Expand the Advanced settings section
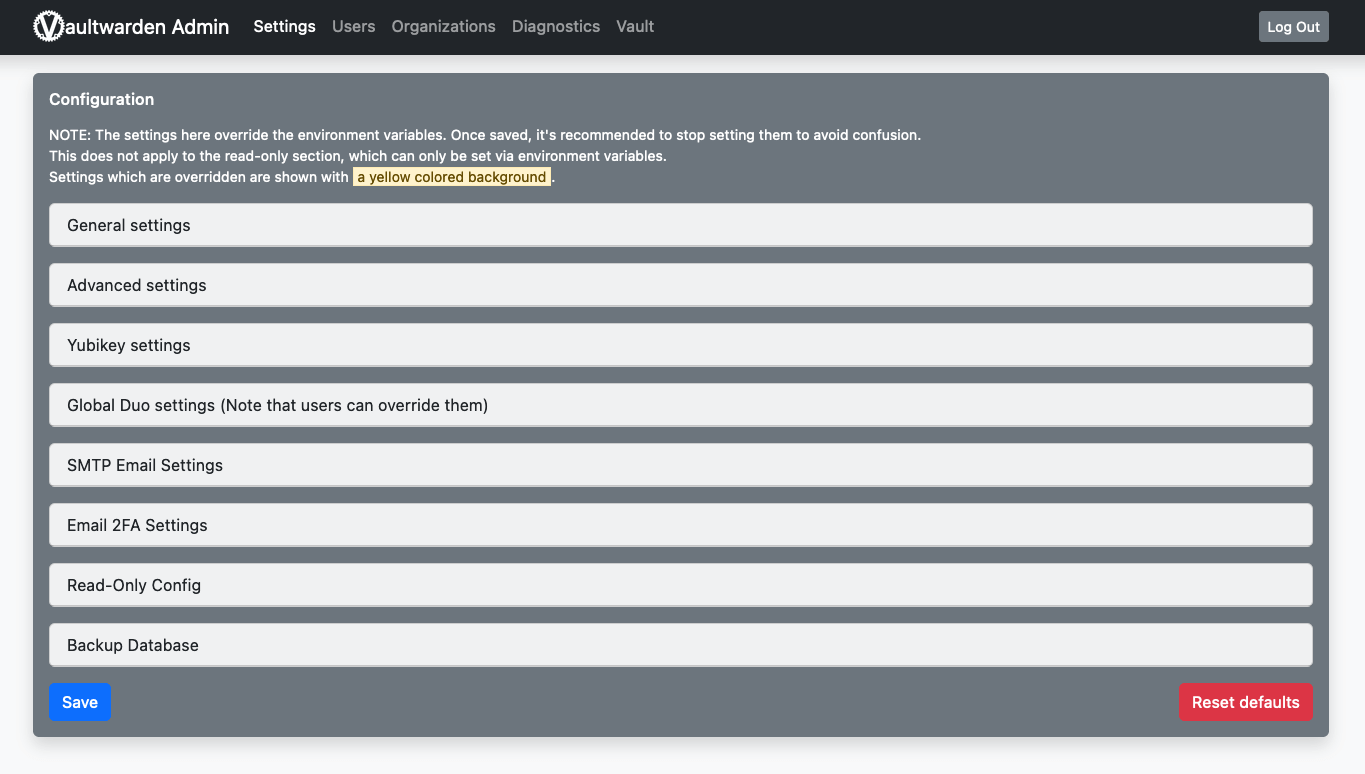This screenshot has width=1365, height=774. click(137, 286)
